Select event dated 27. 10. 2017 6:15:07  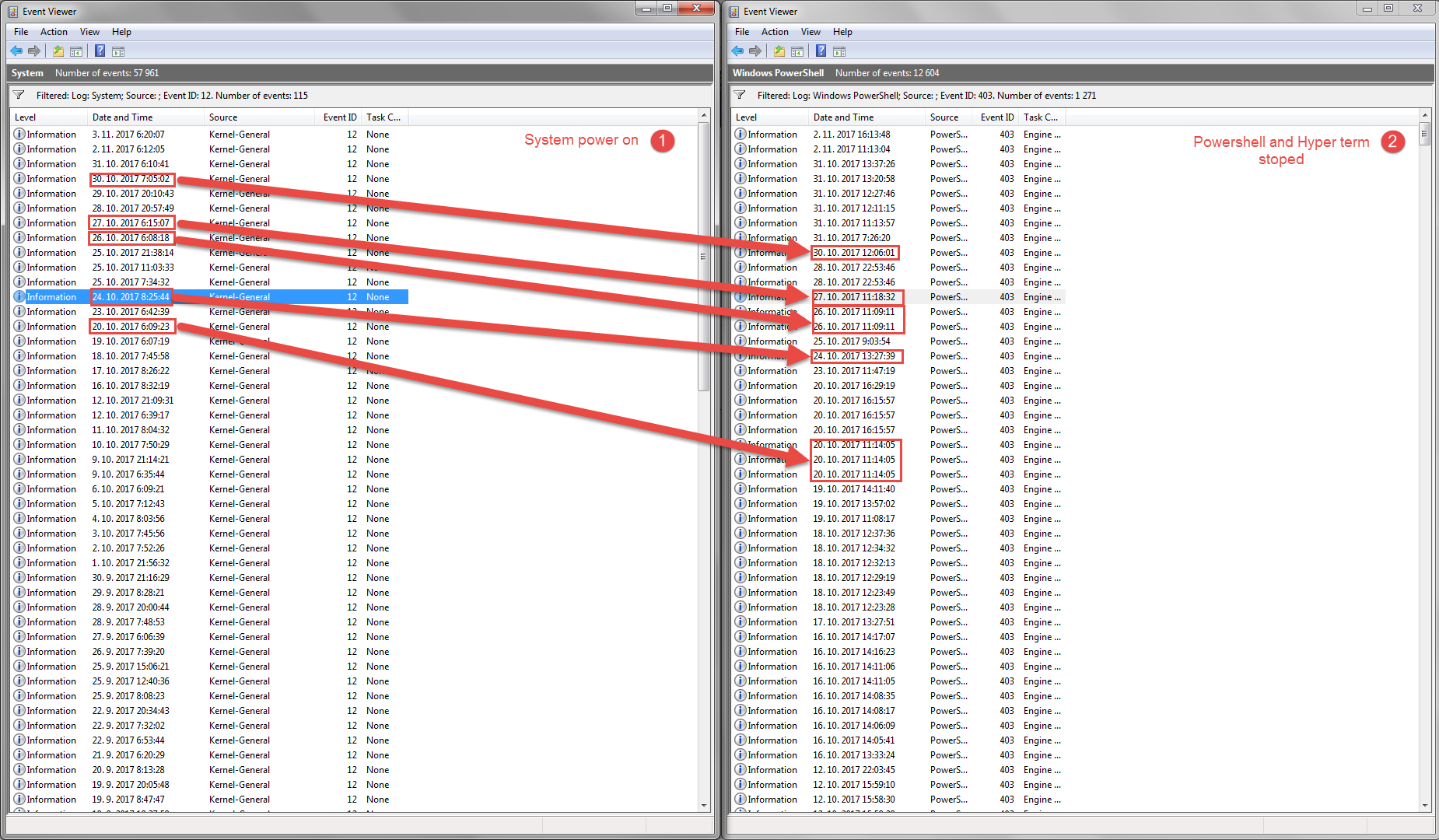pyautogui.click(x=210, y=223)
